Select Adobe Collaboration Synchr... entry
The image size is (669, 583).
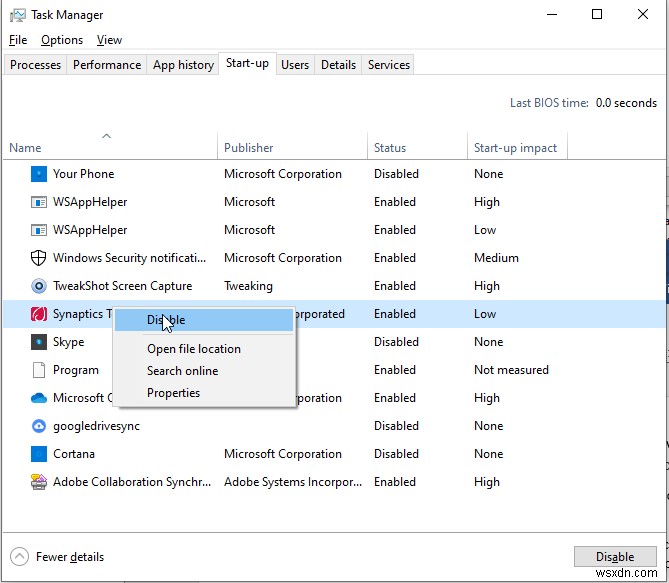132,482
